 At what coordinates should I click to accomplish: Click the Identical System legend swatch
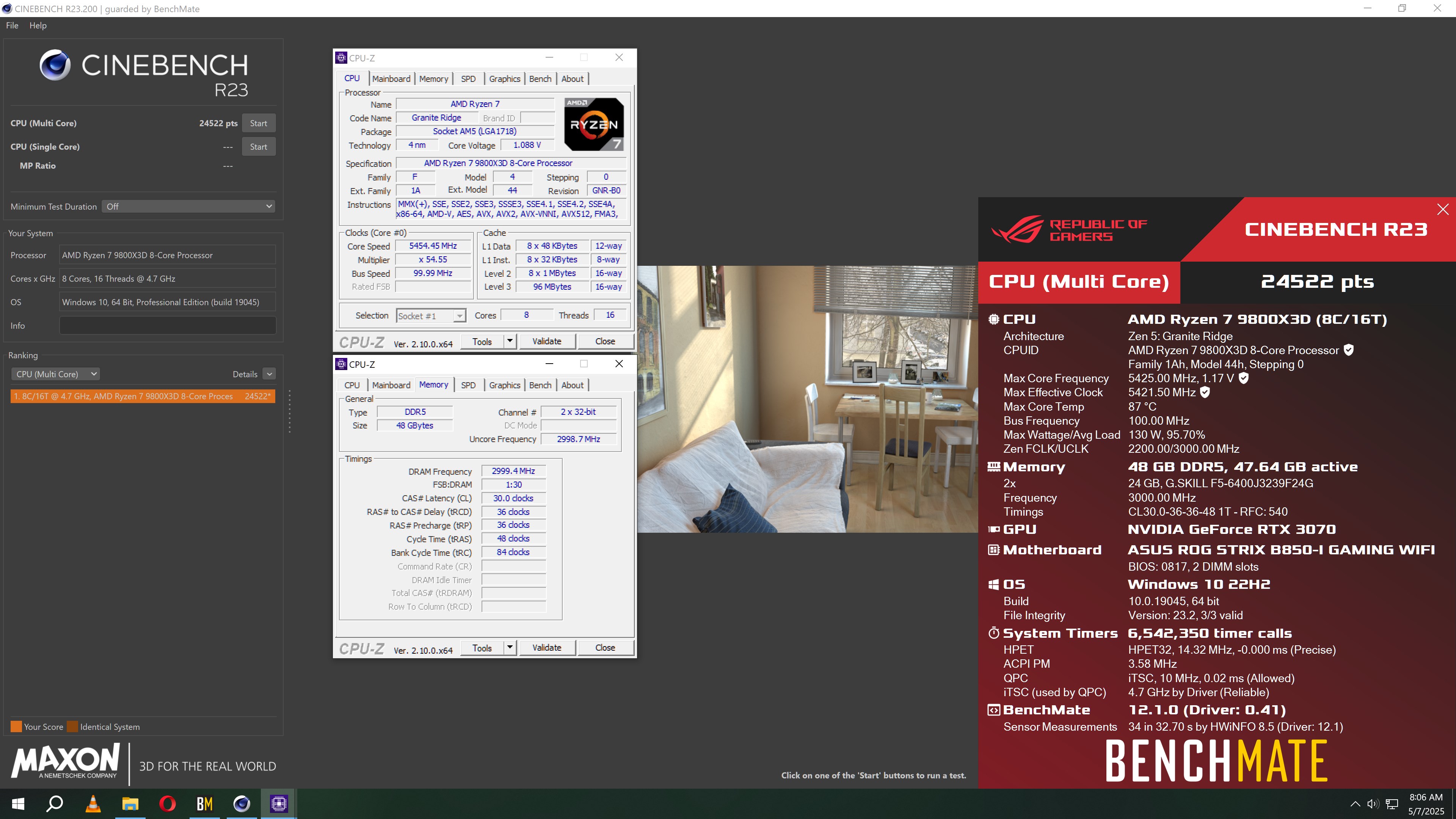[x=72, y=727]
